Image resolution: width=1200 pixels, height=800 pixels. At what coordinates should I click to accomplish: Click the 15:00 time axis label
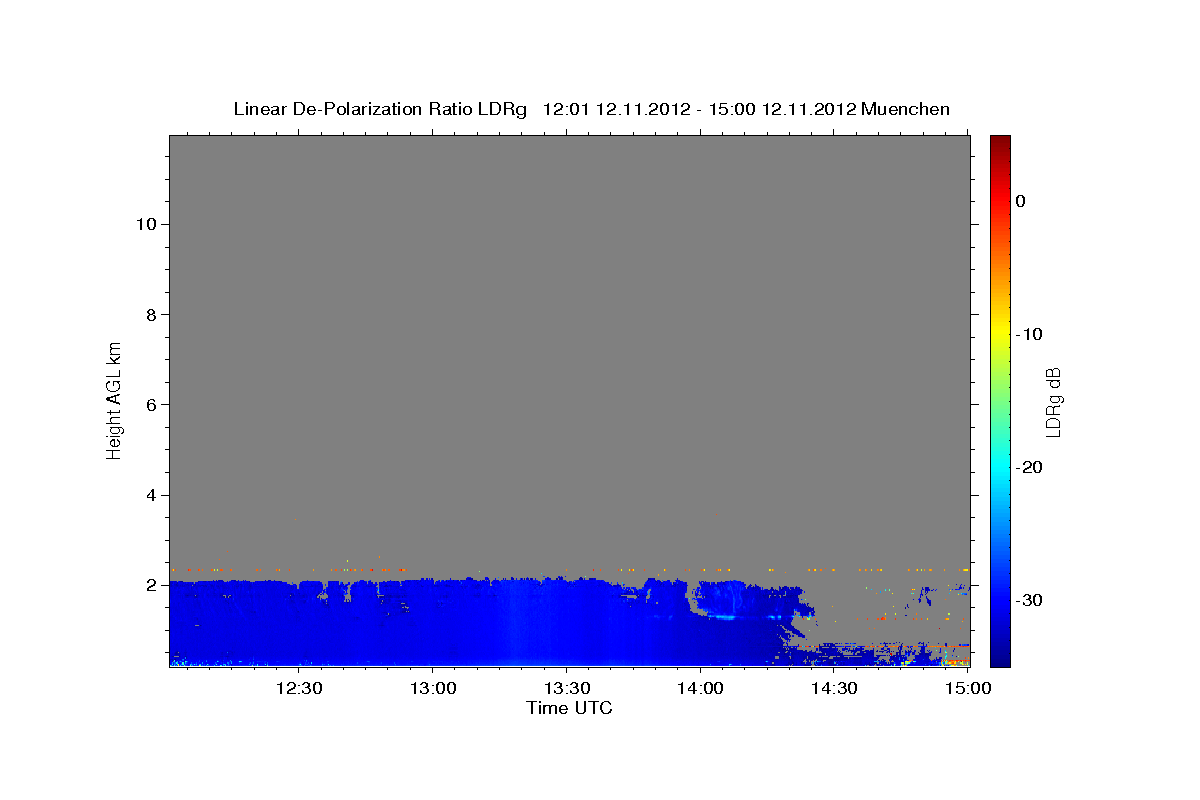(968, 688)
